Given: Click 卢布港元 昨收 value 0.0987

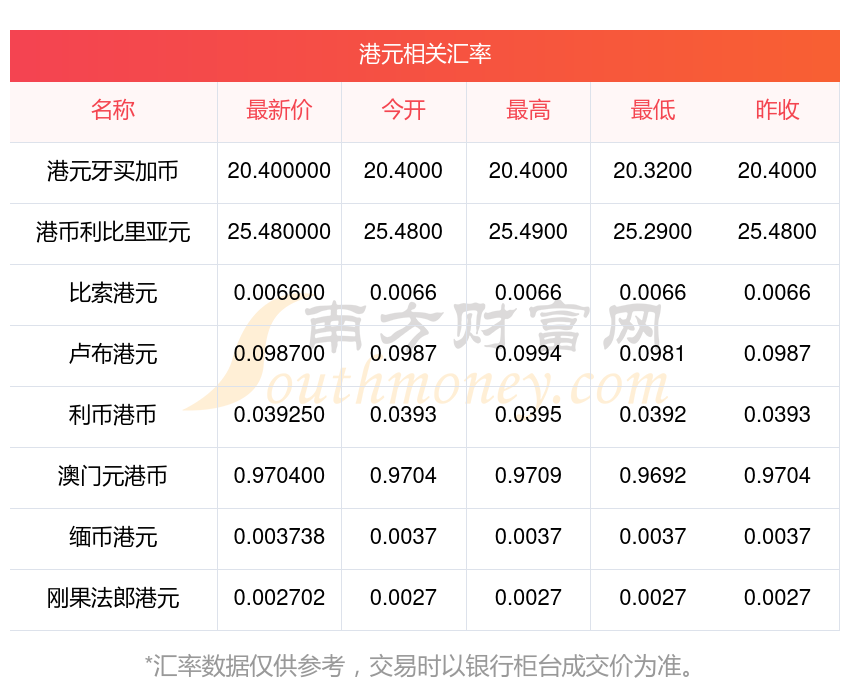Looking at the screenshot, I should click(777, 354).
